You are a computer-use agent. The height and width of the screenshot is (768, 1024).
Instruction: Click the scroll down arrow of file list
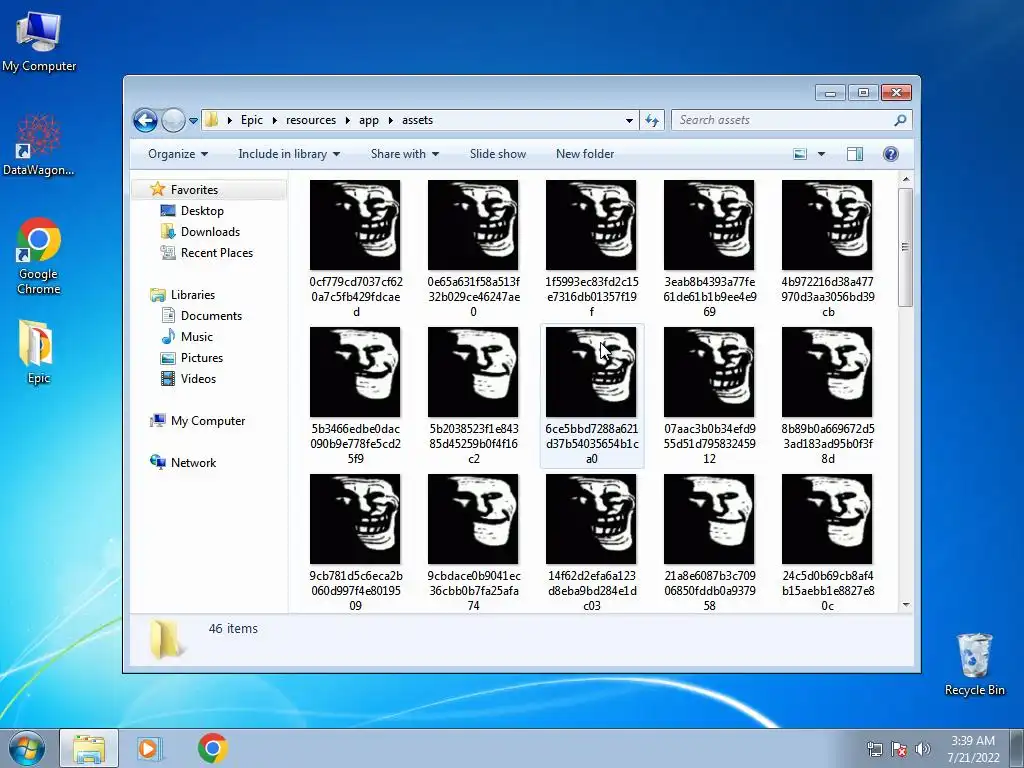(x=905, y=605)
